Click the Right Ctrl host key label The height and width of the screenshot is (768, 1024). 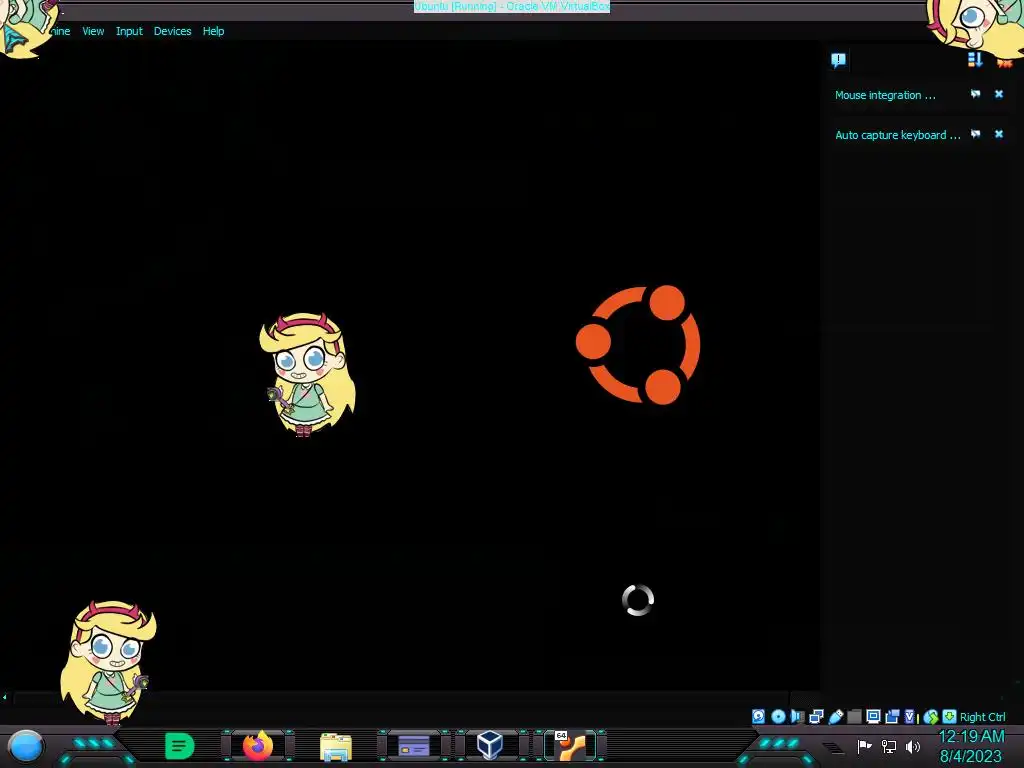pyautogui.click(x=982, y=717)
